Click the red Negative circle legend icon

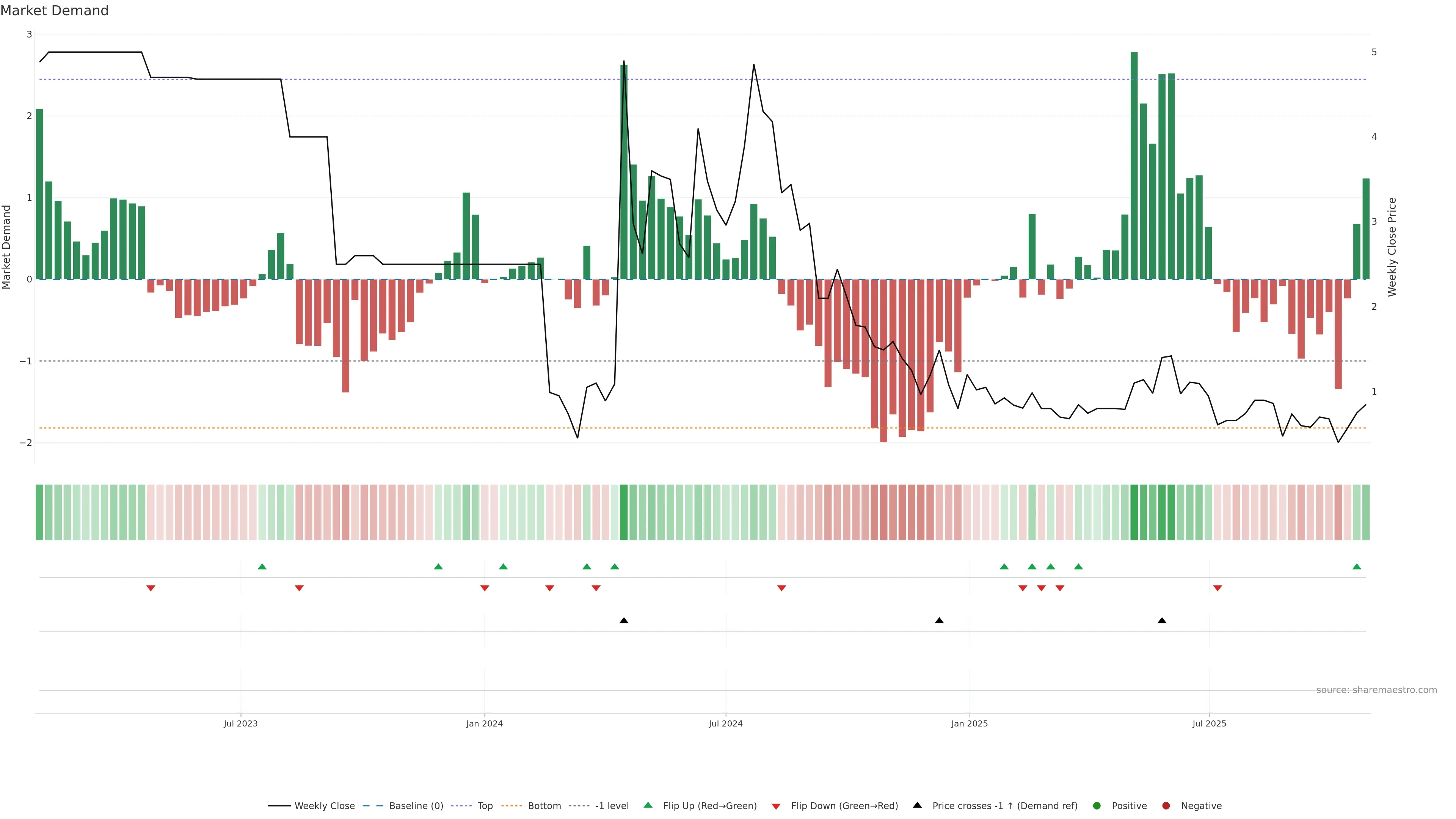click(1166, 805)
